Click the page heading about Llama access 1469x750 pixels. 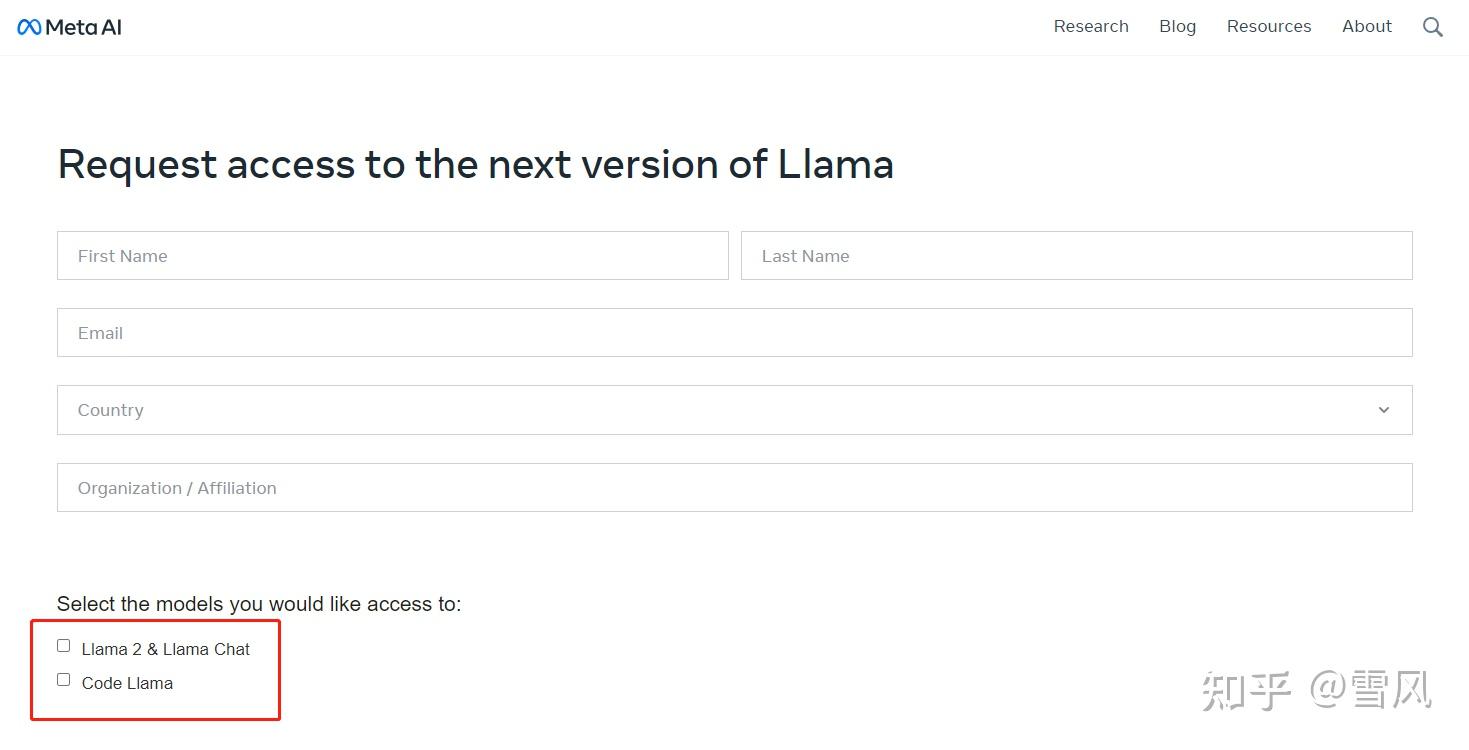pyautogui.click(x=476, y=163)
